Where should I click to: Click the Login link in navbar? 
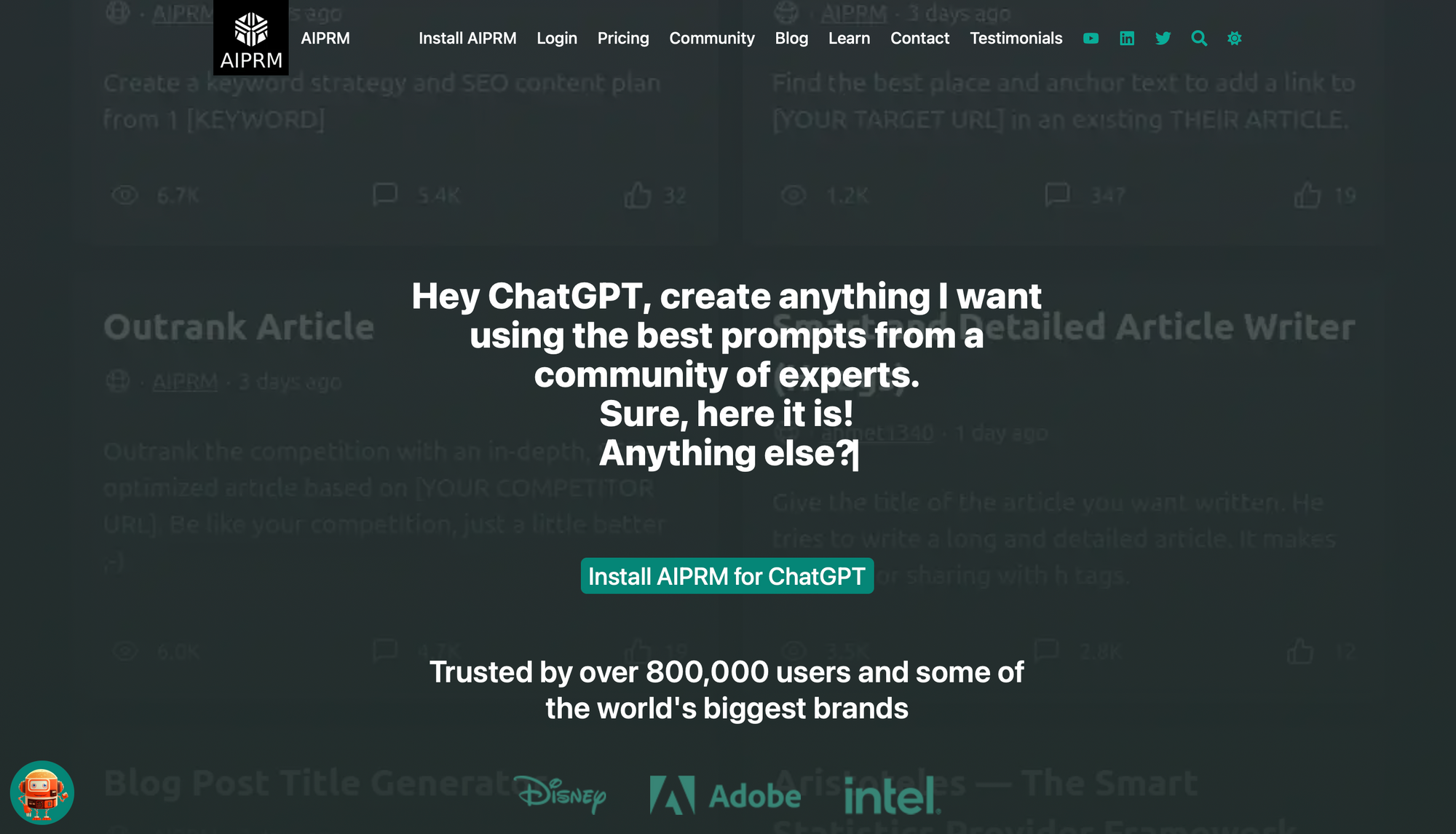click(557, 38)
